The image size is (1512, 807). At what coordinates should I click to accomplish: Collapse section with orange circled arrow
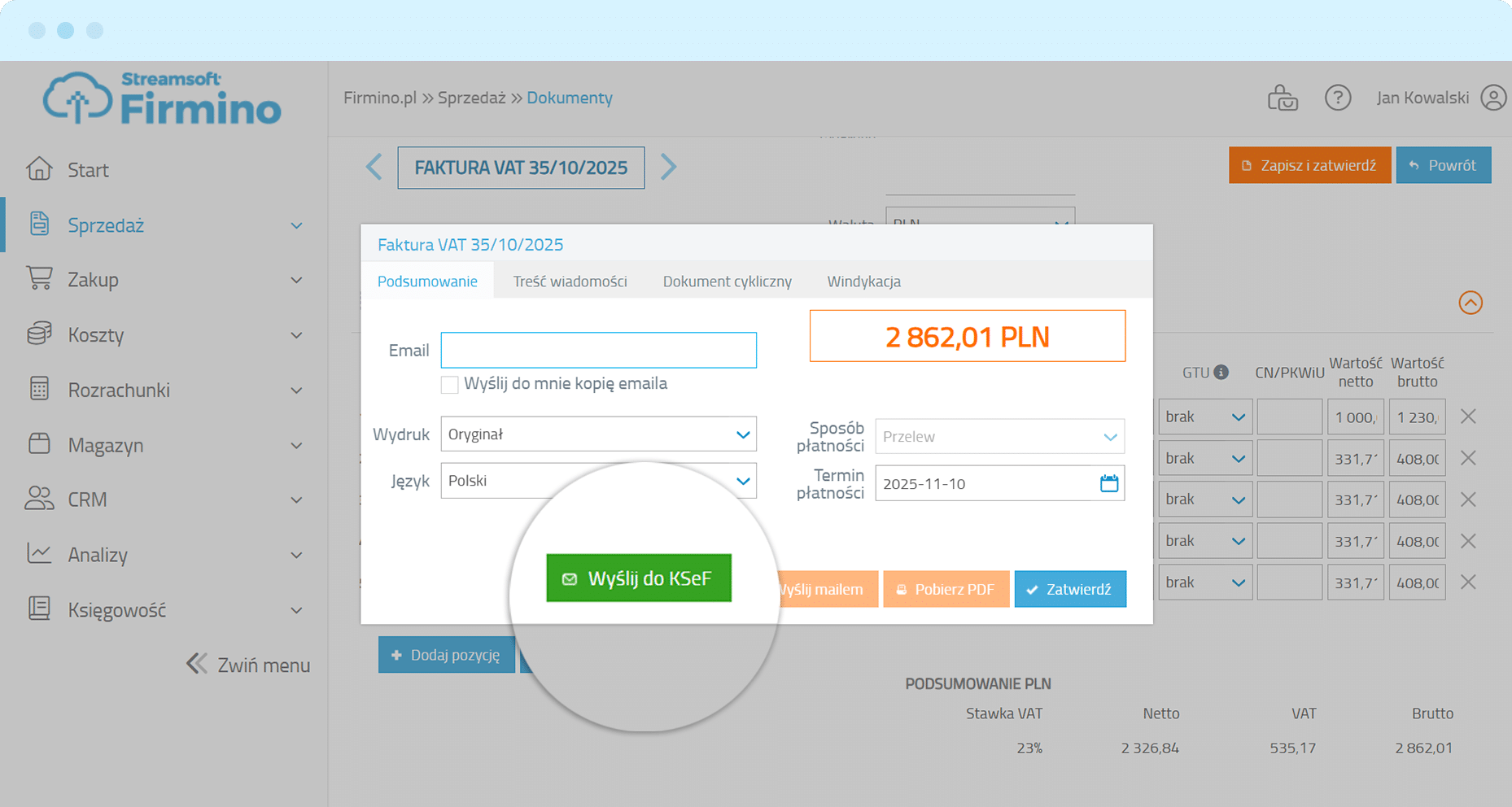coord(1470,303)
